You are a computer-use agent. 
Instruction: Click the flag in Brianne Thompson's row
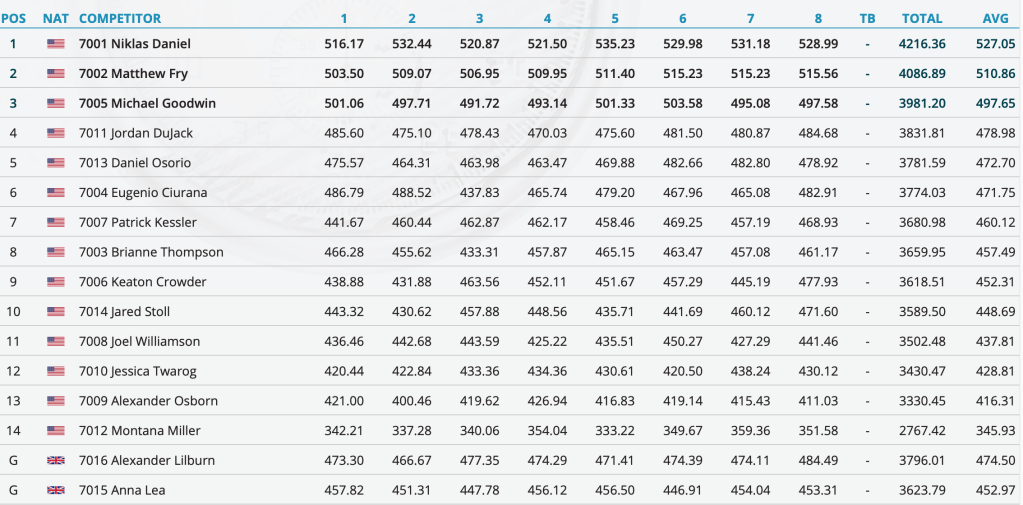(x=55, y=252)
